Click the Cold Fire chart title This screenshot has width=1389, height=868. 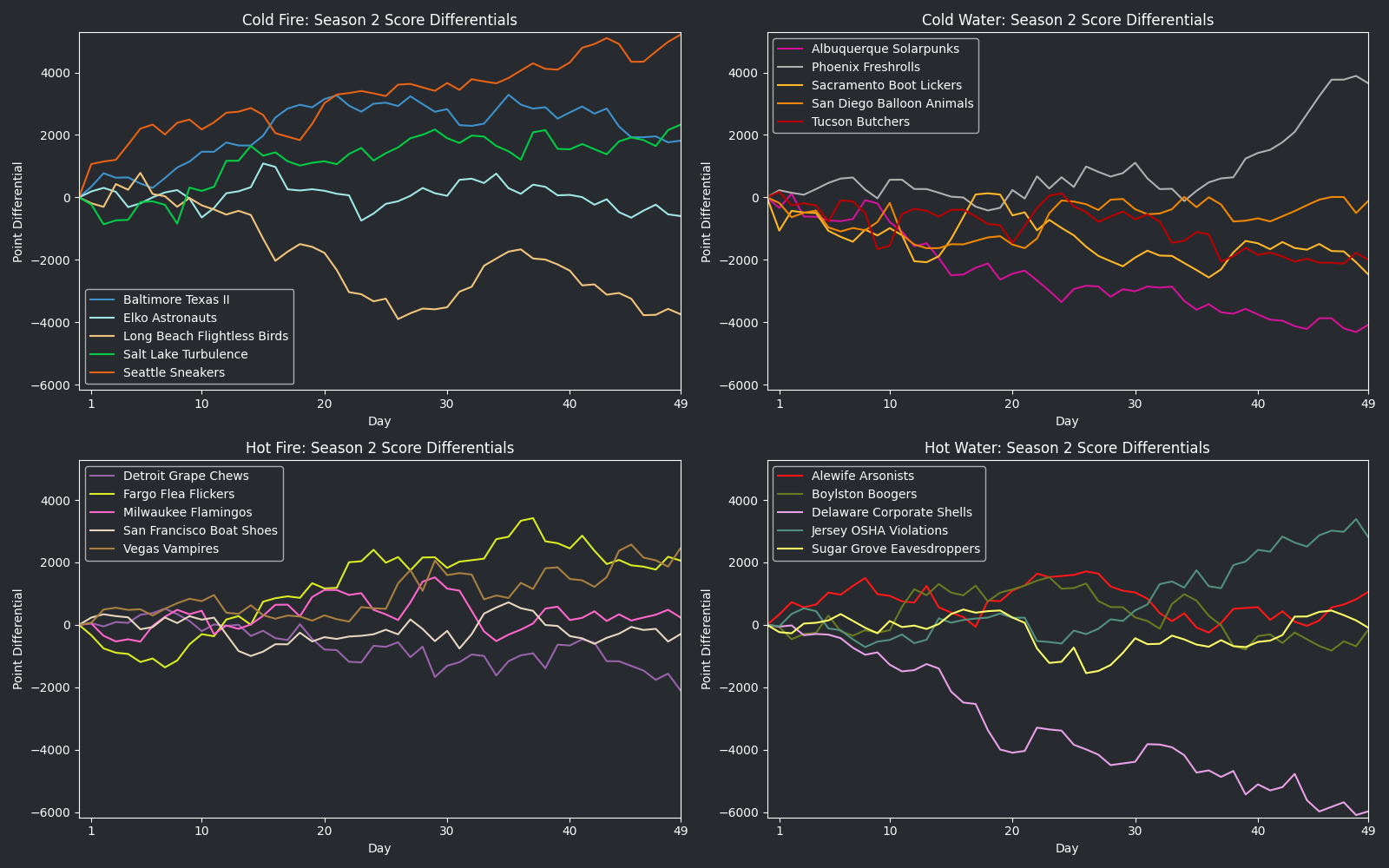379,20
